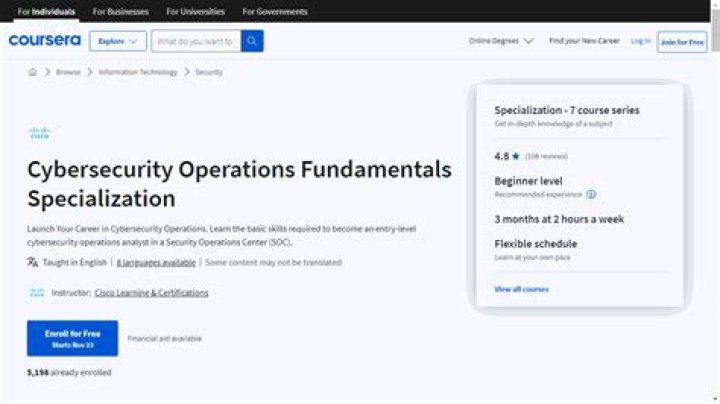This screenshot has height=404, width=720.
Task: Go to Information Technology breadcrumb
Action: click(138, 72)
